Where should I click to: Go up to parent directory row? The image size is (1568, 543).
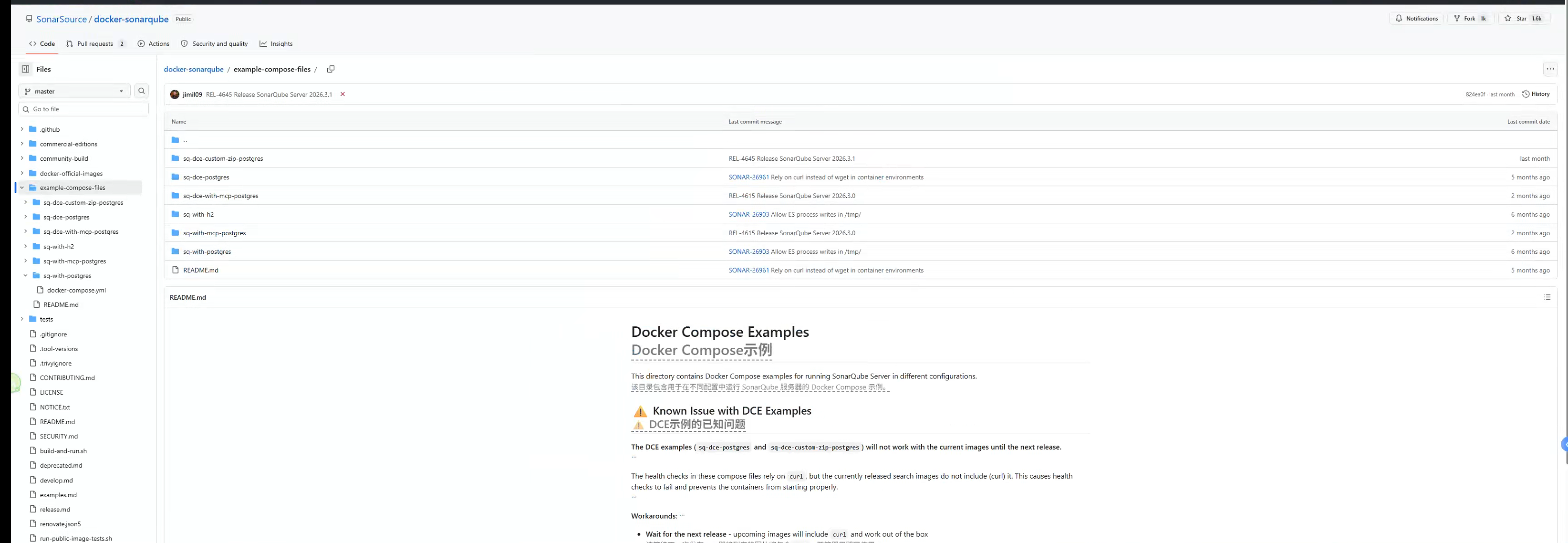tap(860, 140)
